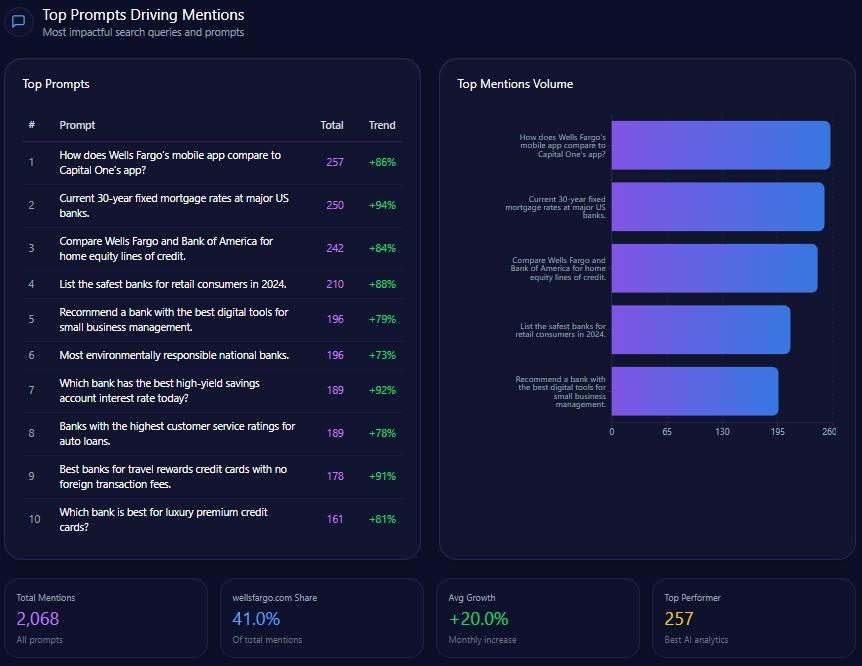Click the environmentally responsible national banks prompt
862x666 pixels.
pyautogui.click(x=174, y=355)
